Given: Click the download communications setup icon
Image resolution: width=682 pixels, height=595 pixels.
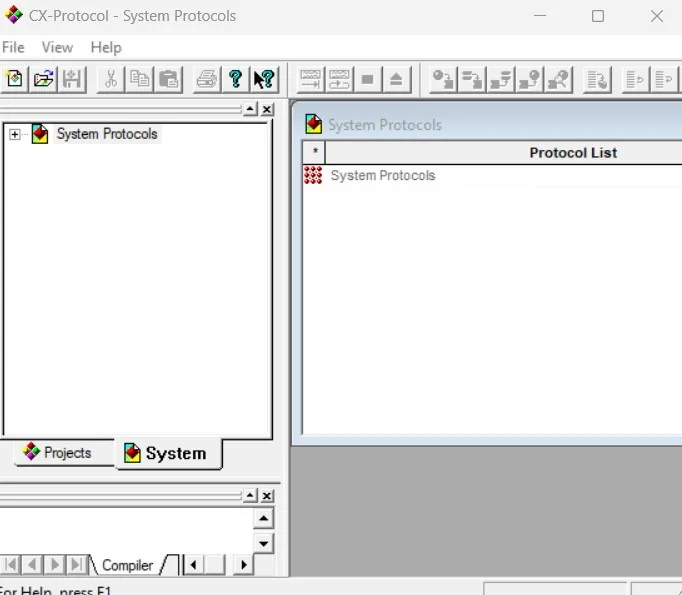Looking at the screenshot, I should tap(597, 80).
